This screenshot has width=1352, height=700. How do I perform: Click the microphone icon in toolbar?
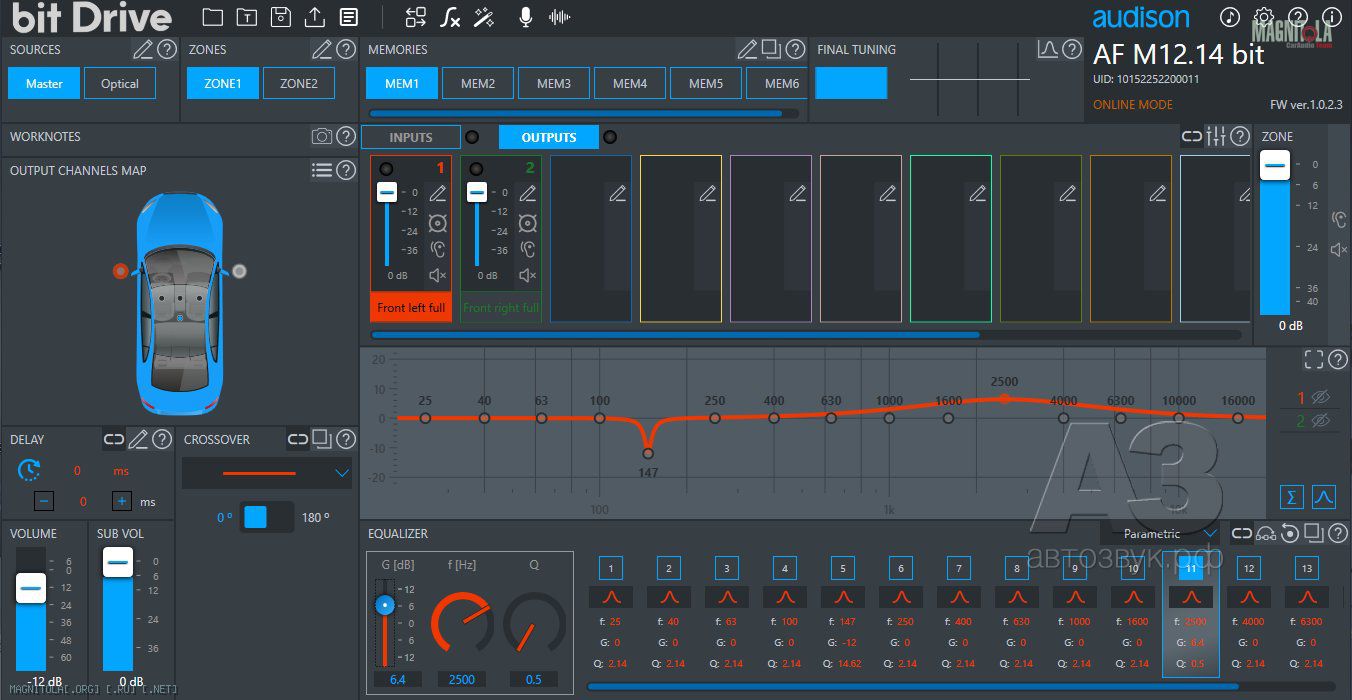click(x=526, y=17)
